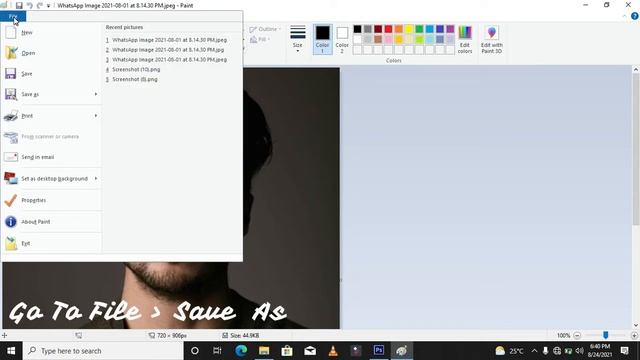
Task: Launch Microsoft Edge from taskbar
Action: point(241,351)
